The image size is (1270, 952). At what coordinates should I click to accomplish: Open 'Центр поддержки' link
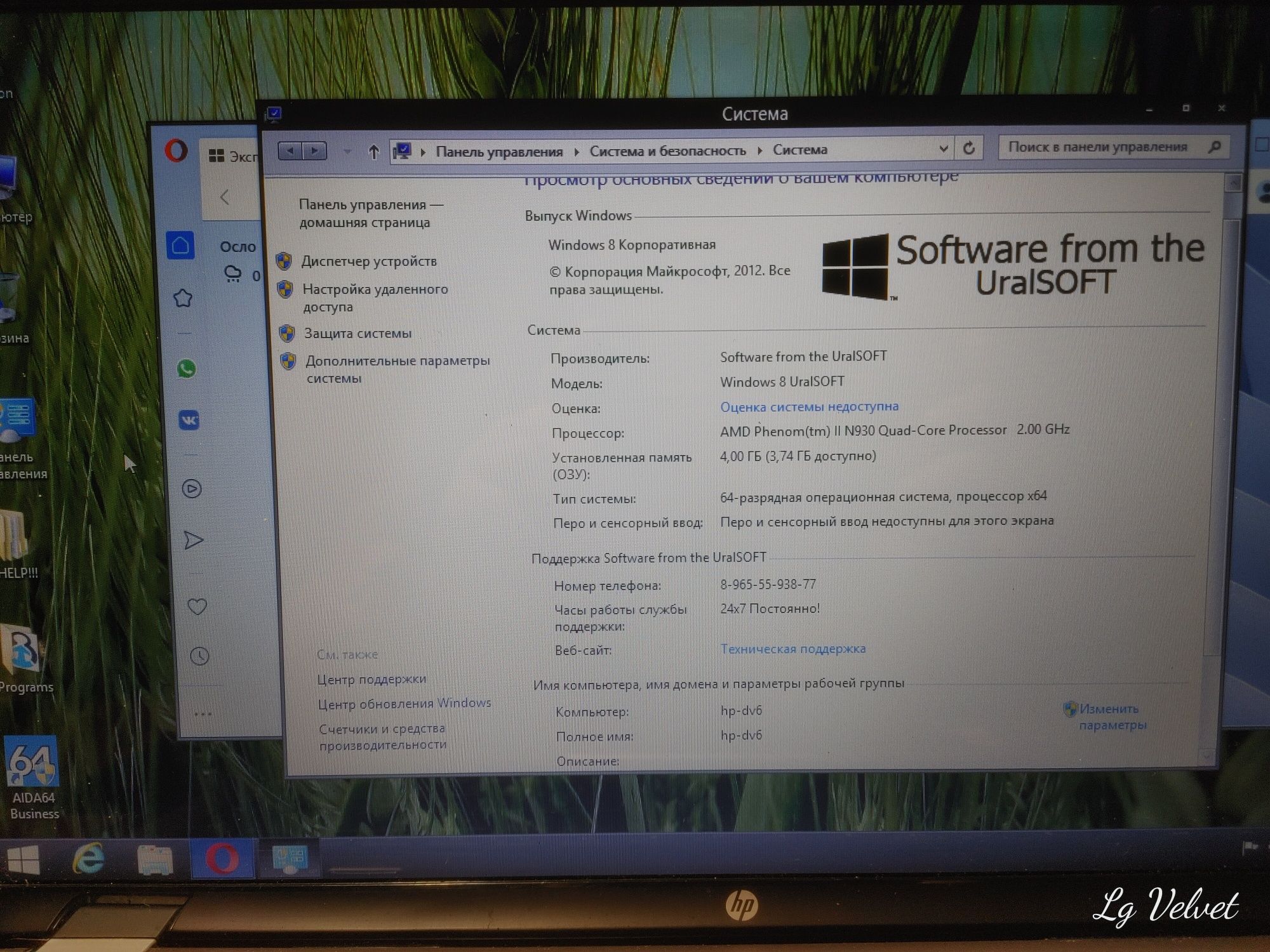[x=371, y=679]
